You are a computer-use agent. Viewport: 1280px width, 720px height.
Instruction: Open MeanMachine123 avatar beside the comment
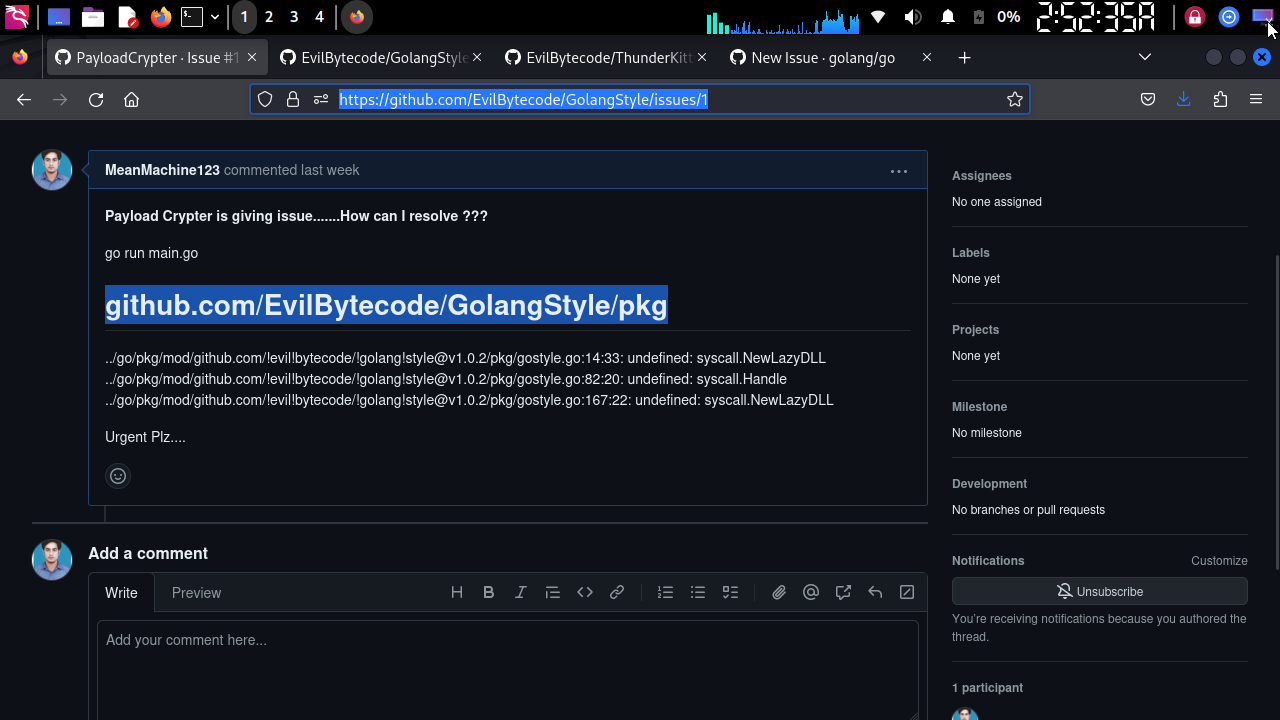tap(52, 170)
